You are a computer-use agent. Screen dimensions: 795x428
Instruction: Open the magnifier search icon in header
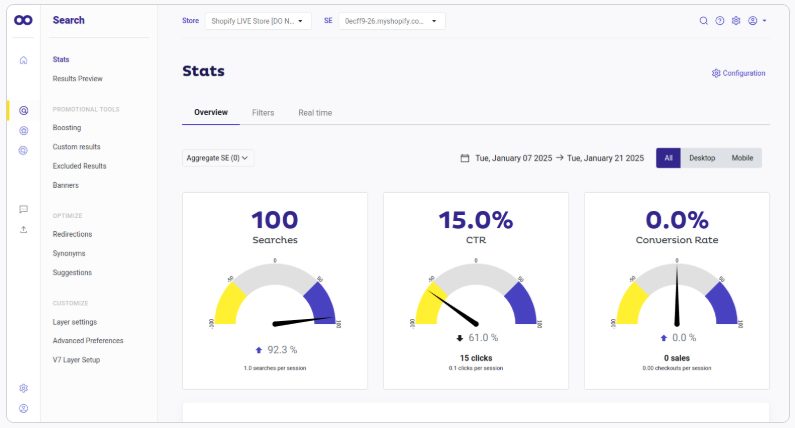pos(703,20)
